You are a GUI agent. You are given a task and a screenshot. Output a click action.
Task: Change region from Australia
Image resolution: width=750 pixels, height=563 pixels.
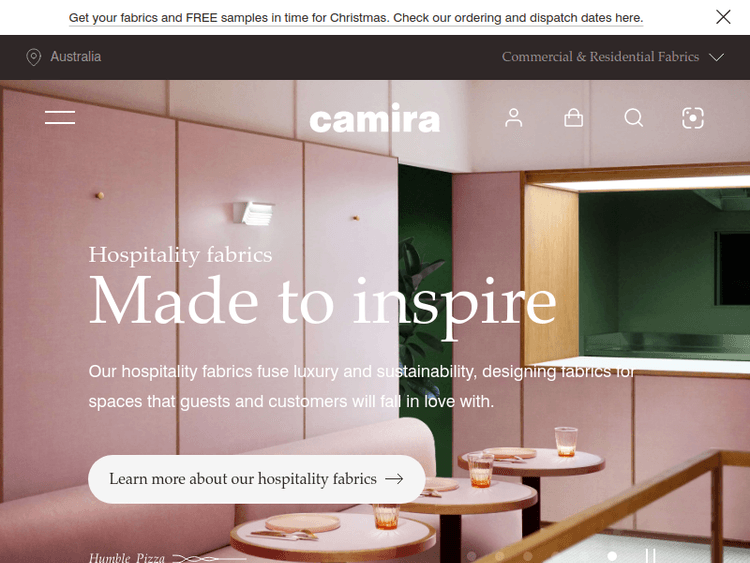[x=76, y=56]
